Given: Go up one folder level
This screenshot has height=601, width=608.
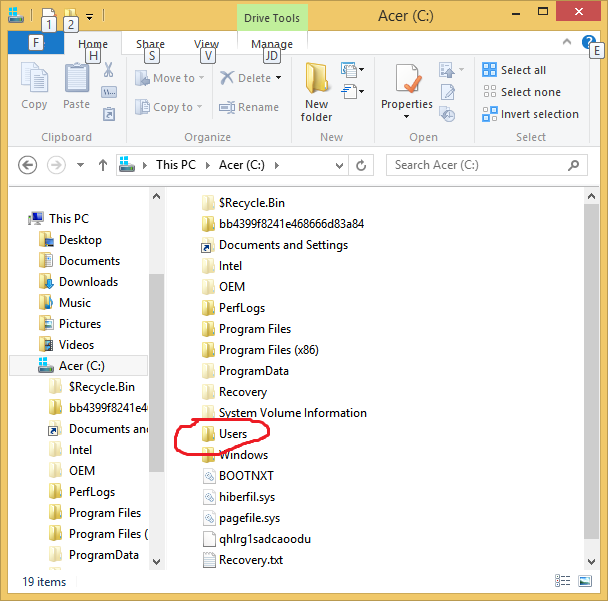Looking at the screenshot, I should [103, 165].
